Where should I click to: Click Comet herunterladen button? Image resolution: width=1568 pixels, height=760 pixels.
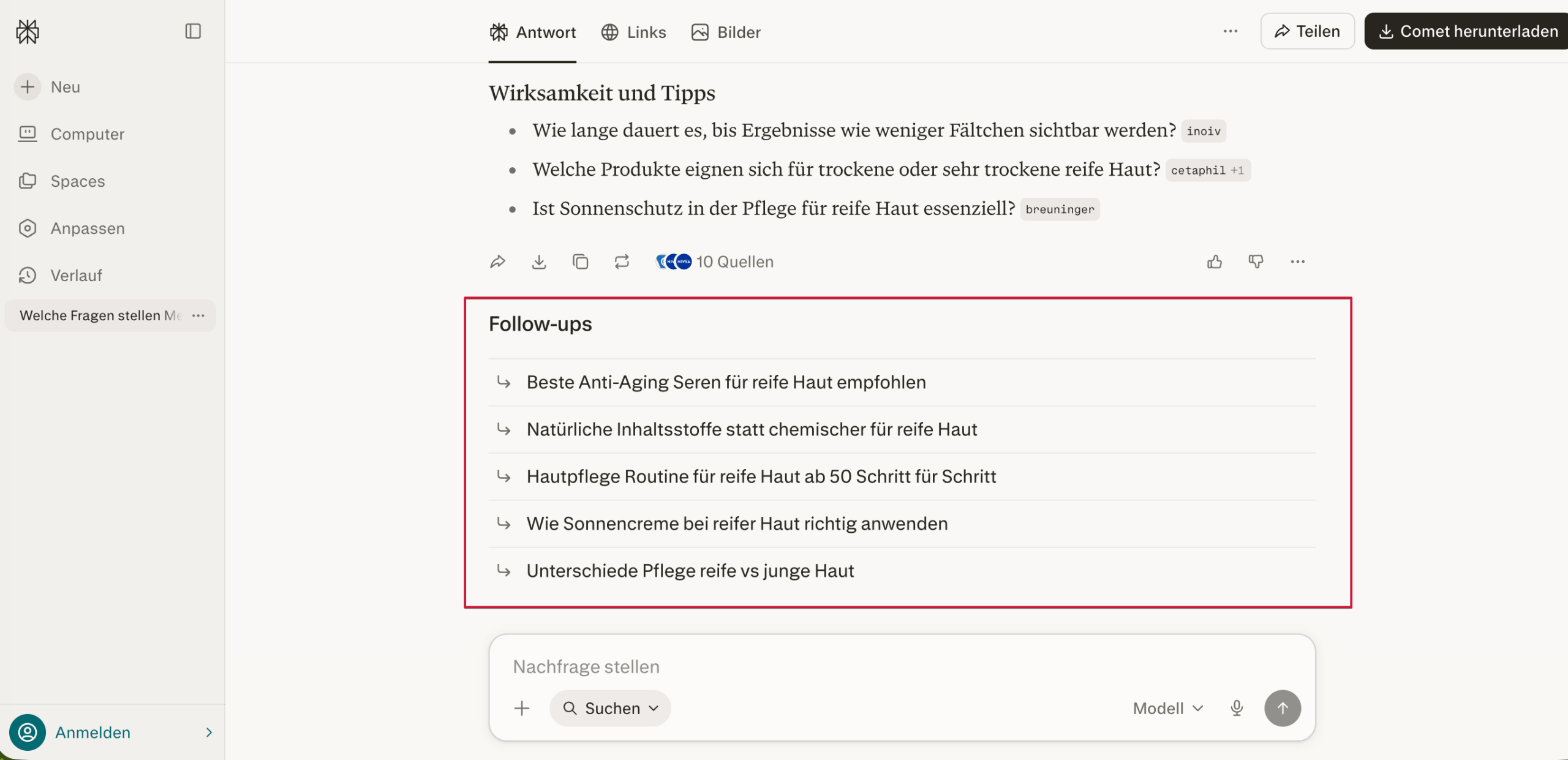(1466, 31)
